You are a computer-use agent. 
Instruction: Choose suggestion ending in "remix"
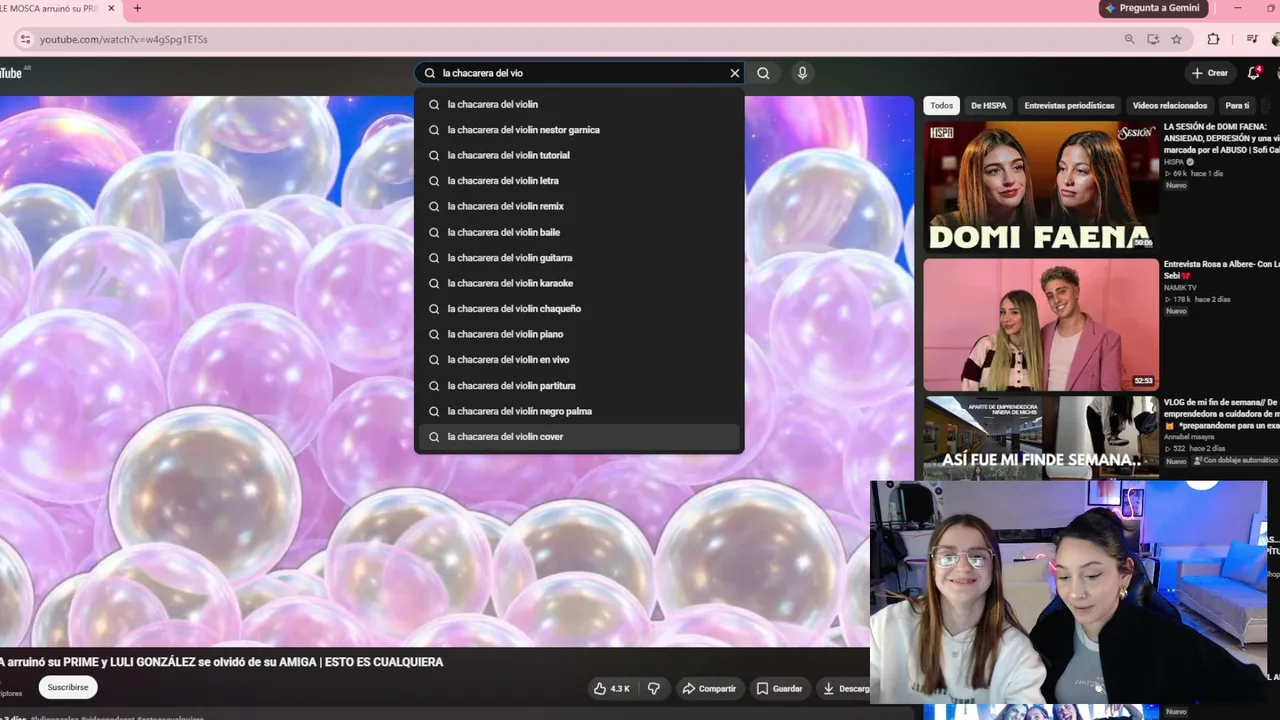pyautogui.click(x=579, y=206)
